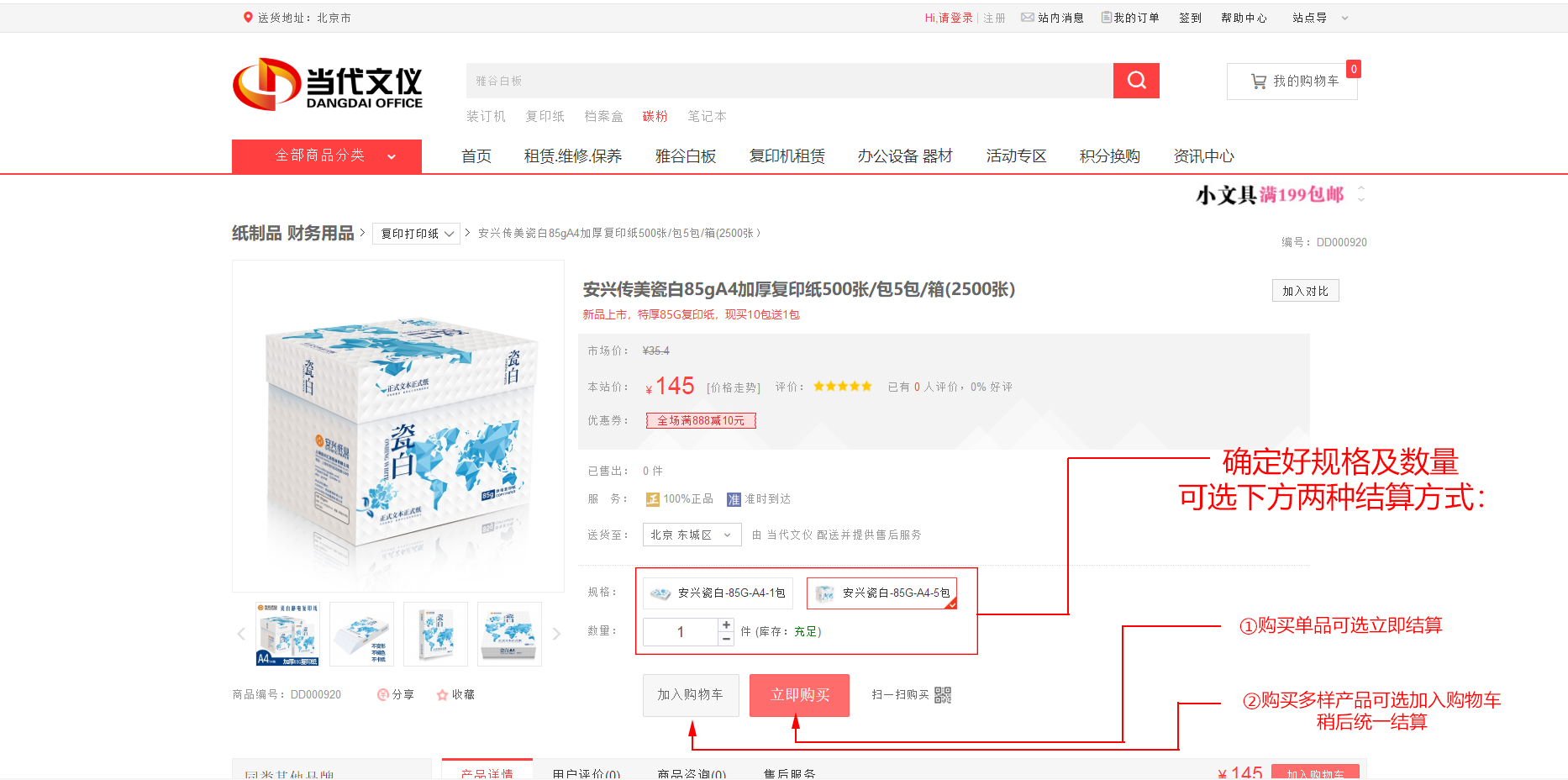This screenshot has height=780, width=1568.
Task: Click the 碳粉 hot search keyword
Action: (x=655, y=116)
